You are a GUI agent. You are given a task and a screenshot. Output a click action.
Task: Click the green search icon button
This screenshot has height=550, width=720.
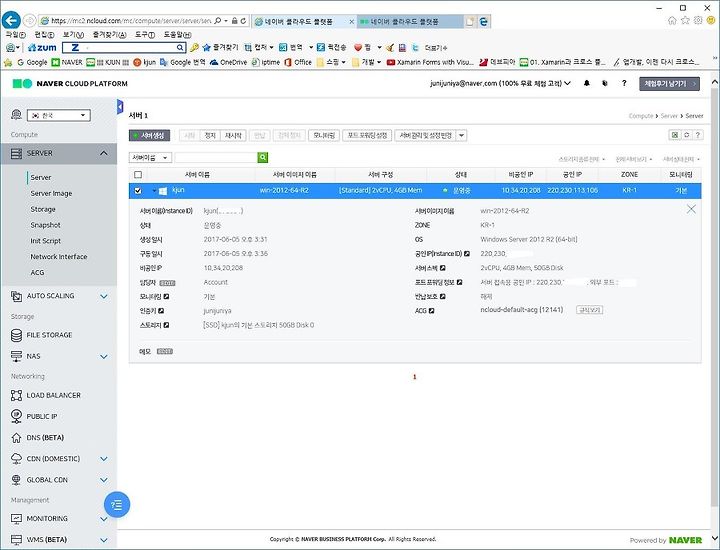263,157
